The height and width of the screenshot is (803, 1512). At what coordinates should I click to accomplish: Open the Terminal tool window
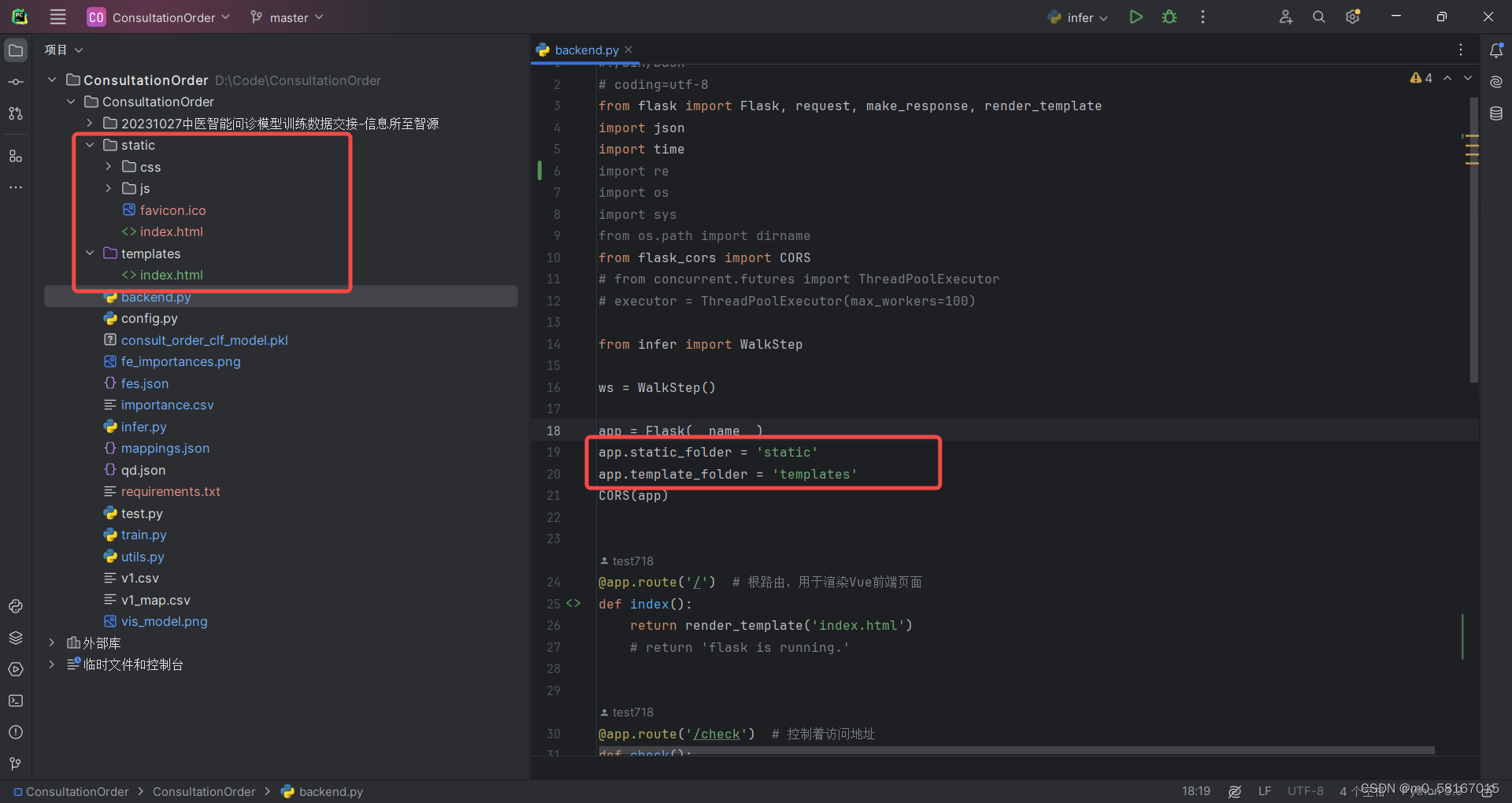click(x=16, y=701)
